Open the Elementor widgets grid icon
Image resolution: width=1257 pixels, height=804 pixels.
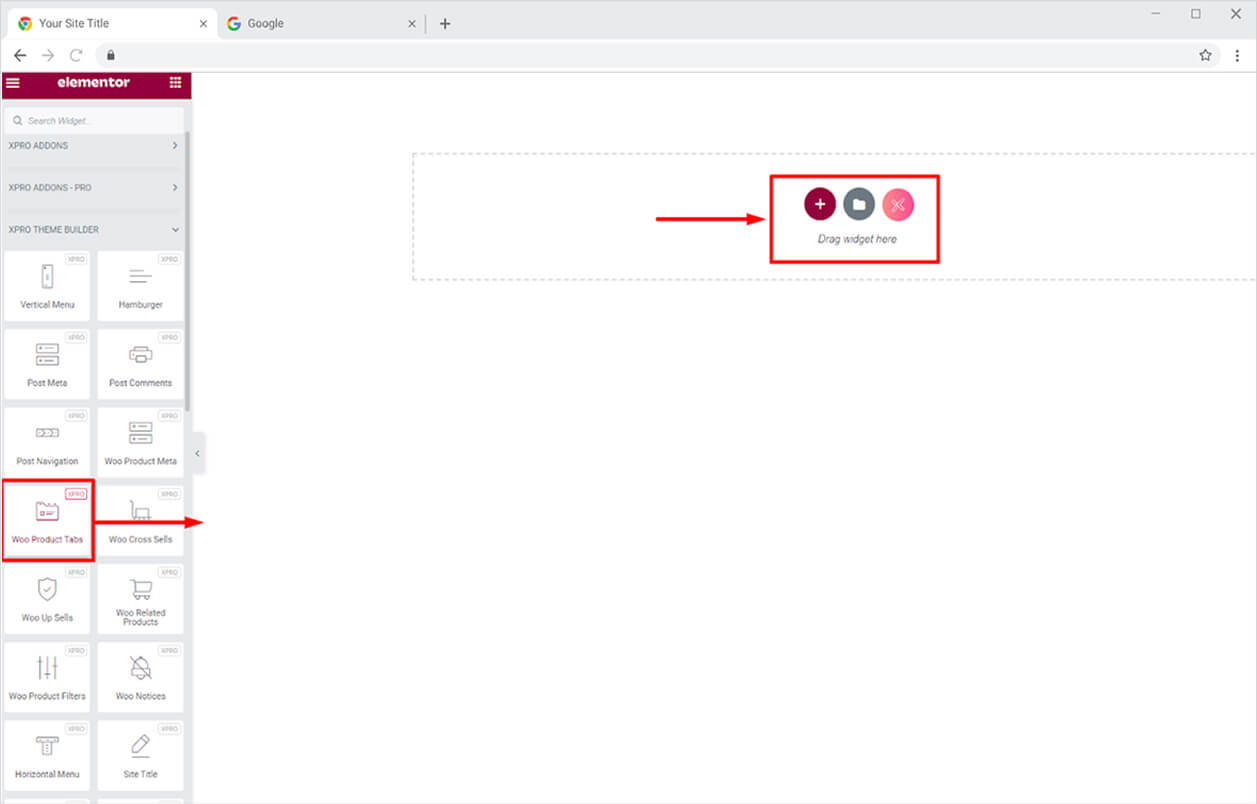coord(176,83)
